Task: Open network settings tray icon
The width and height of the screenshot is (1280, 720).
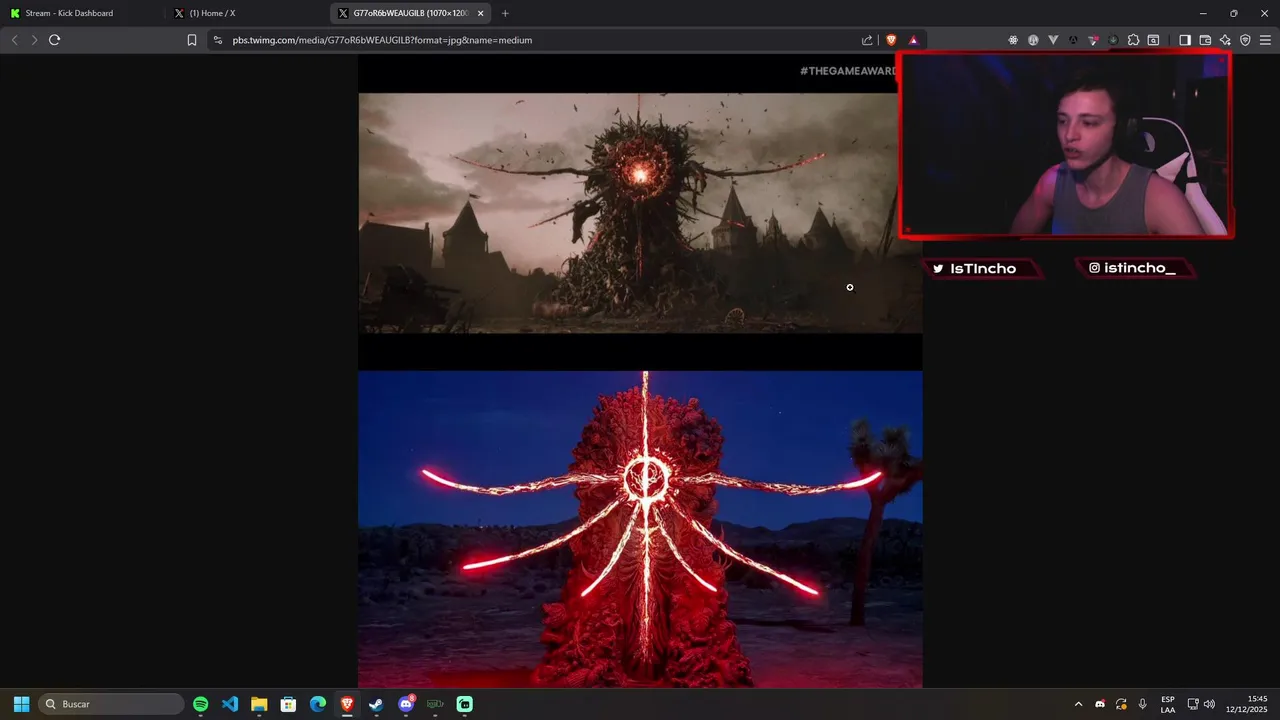Action: pyautogui.click(x=1193, y=704)
